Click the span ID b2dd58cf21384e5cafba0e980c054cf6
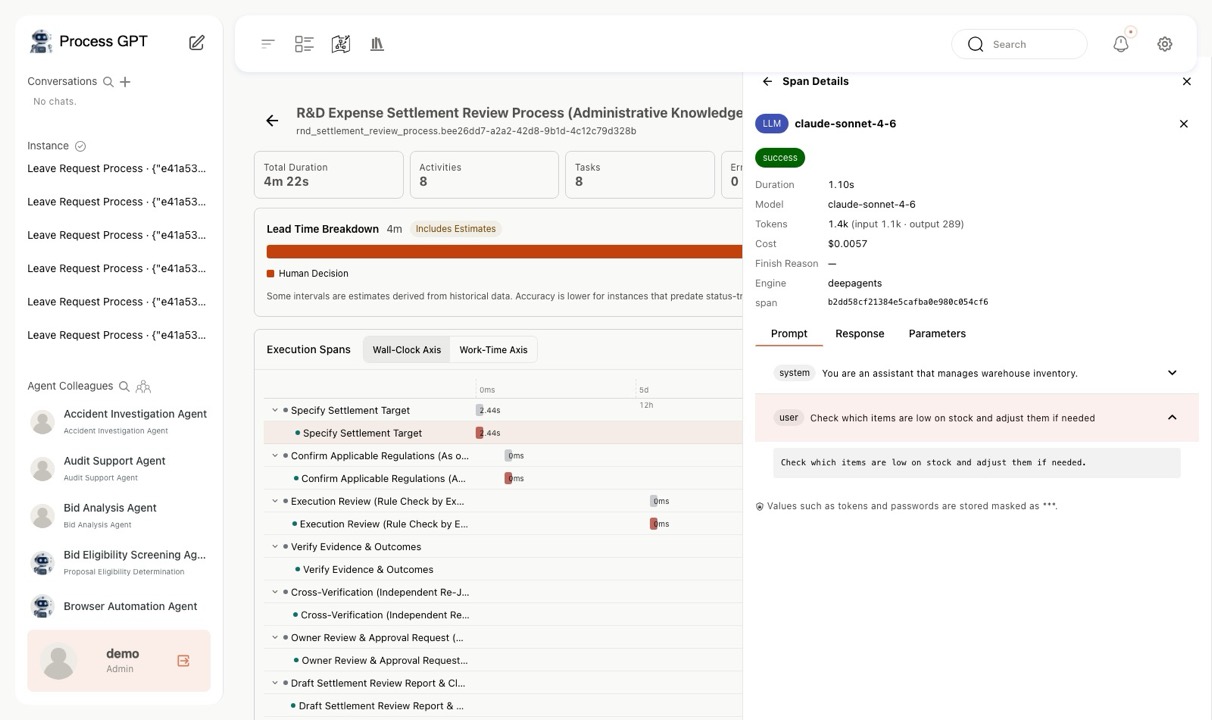Image resolution: width=1212 pixels, height=720 pixels. [908, 302]
